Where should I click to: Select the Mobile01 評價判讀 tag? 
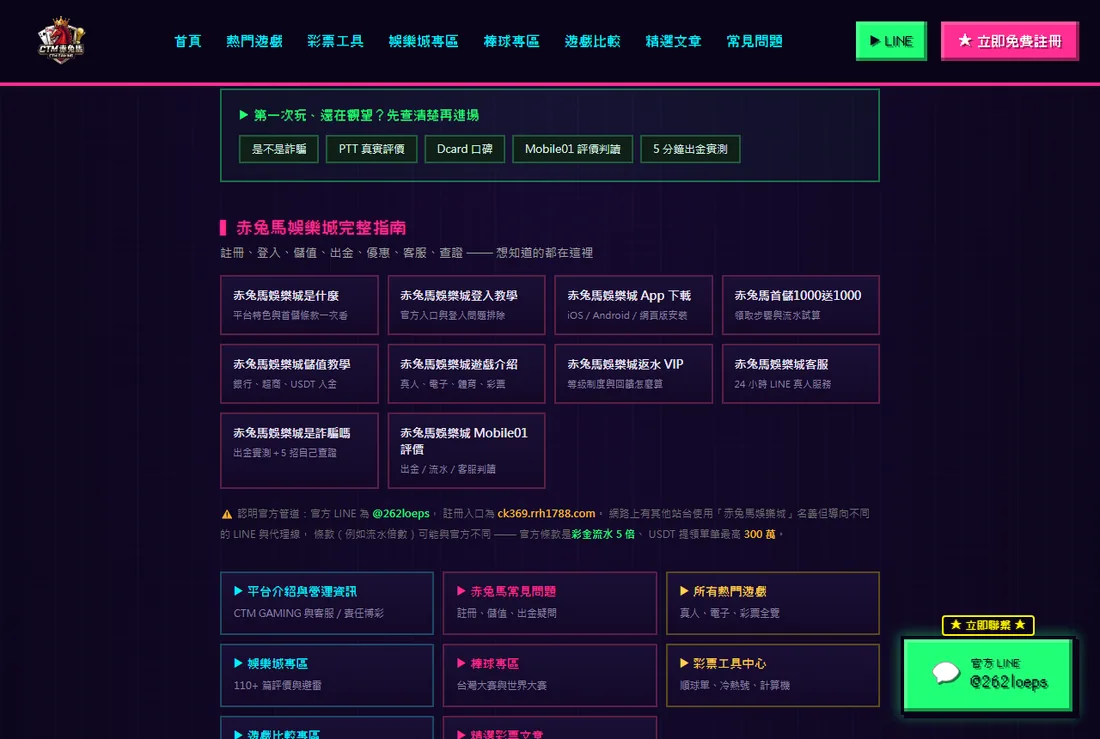[572, 149]
